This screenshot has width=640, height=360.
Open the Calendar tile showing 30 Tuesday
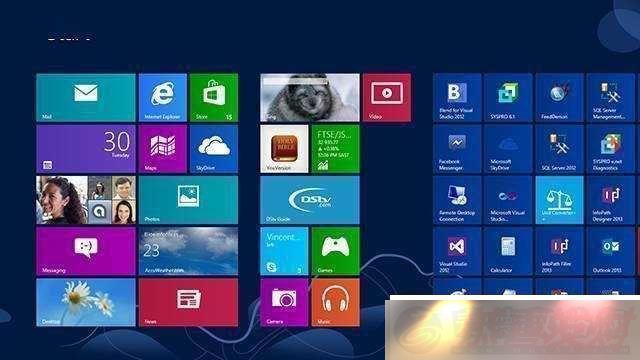pyautogui.click(x=86, y=149)
